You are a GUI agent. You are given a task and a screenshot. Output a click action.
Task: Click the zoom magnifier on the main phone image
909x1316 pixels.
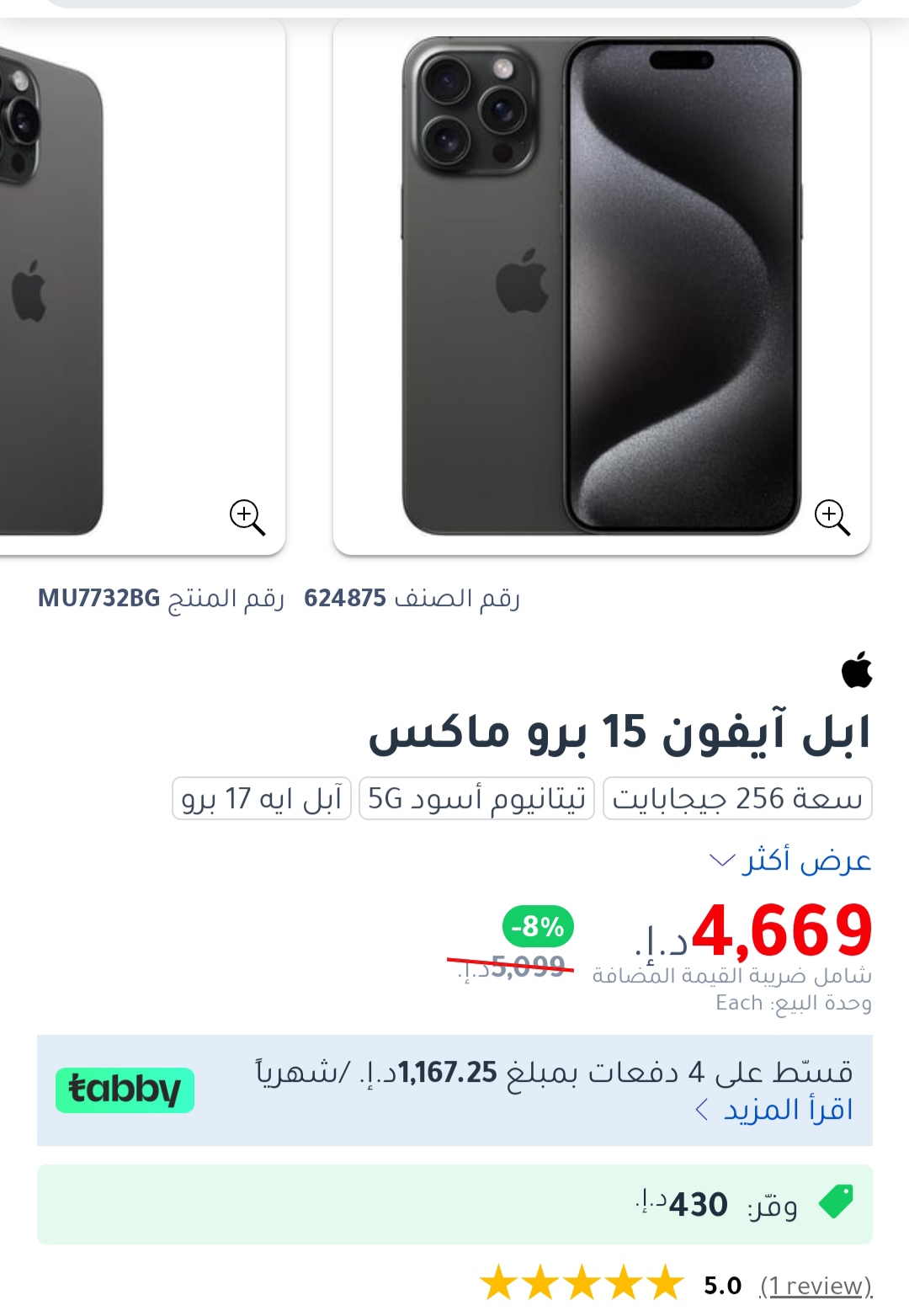[x=832, y=517]
